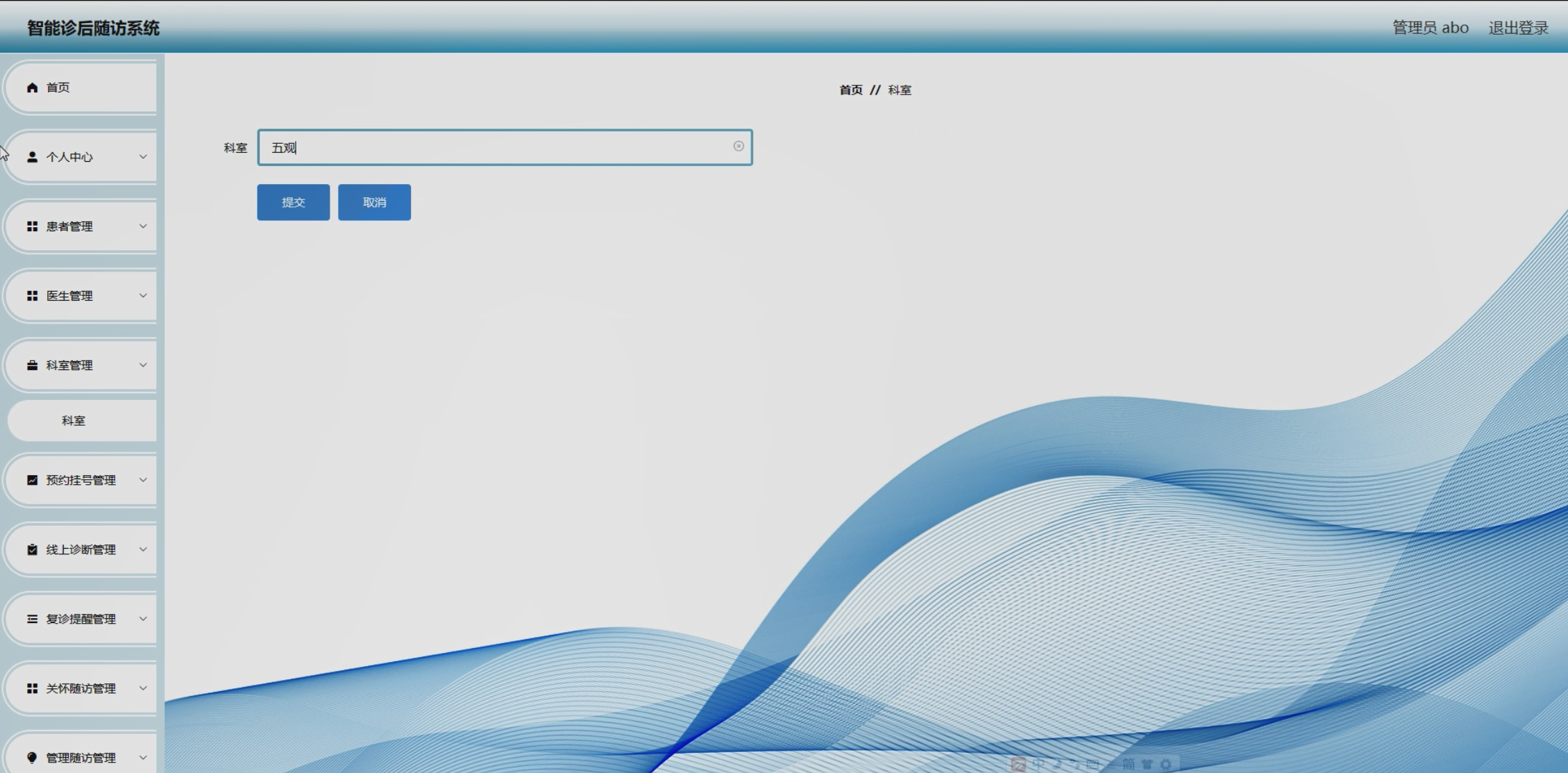Expand the 个人中心 menu chevron
The height and width of the screenshot is (773, 1568).
(x=143, y=157)
